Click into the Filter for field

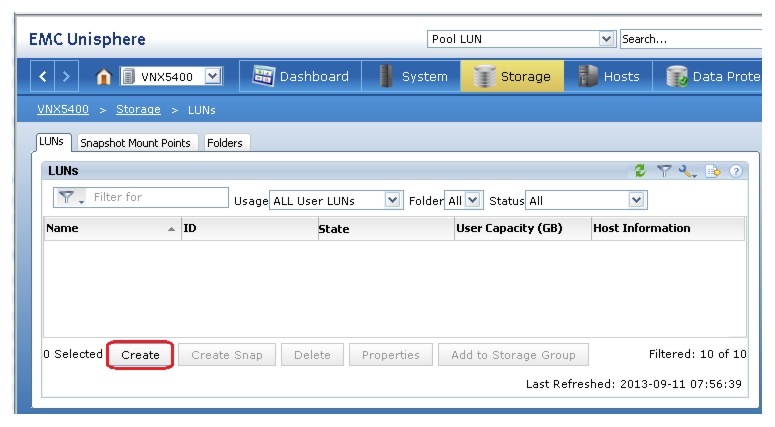[156, 197]
